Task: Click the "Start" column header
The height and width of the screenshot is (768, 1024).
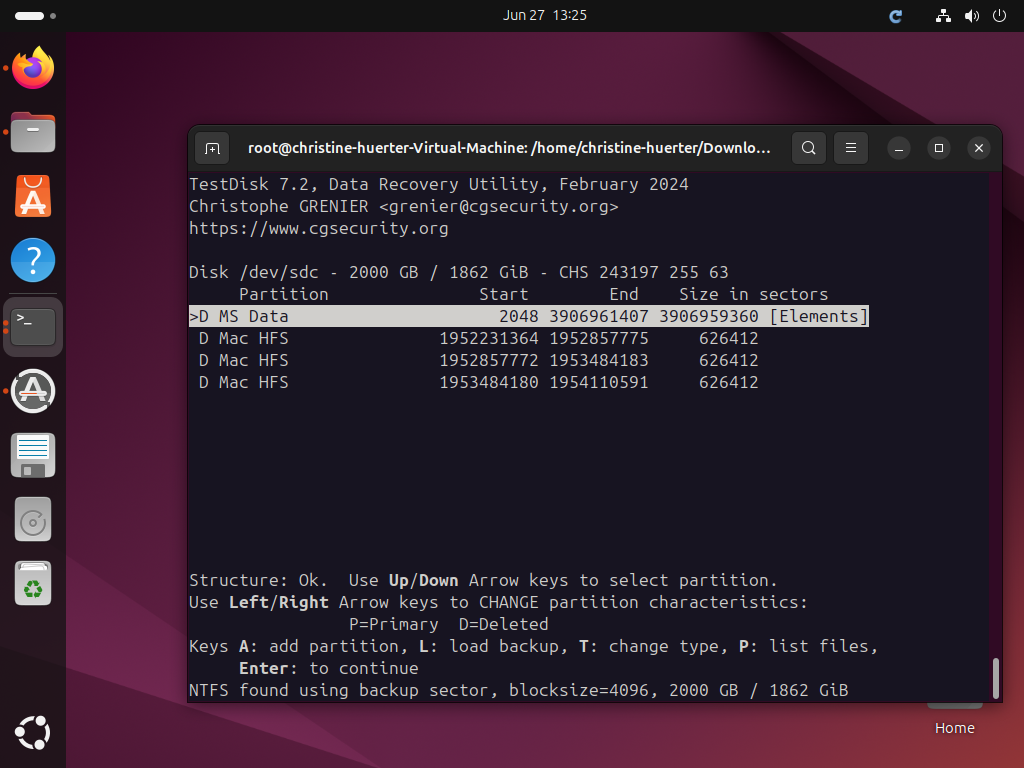Action: pyautogui.click(x=504, y=295)
